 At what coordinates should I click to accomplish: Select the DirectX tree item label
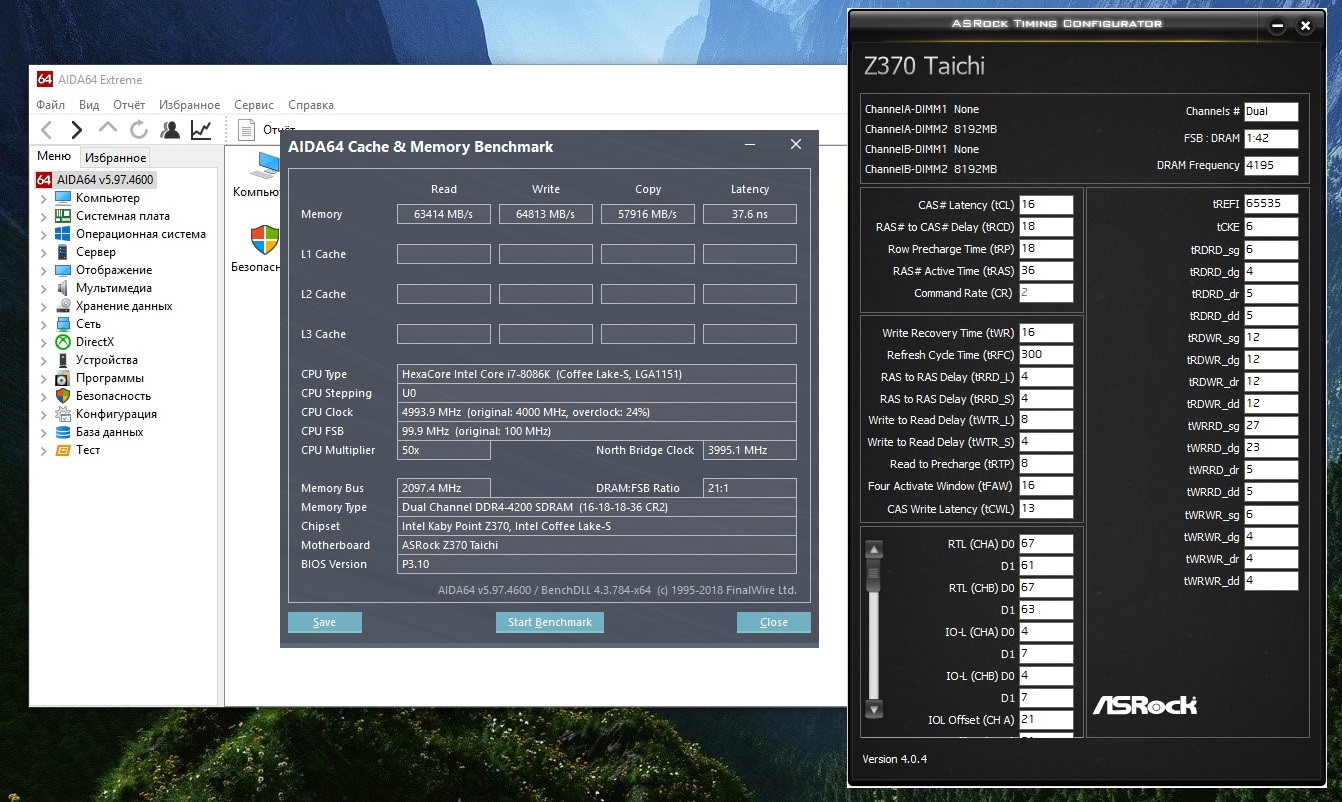point(95,342)
